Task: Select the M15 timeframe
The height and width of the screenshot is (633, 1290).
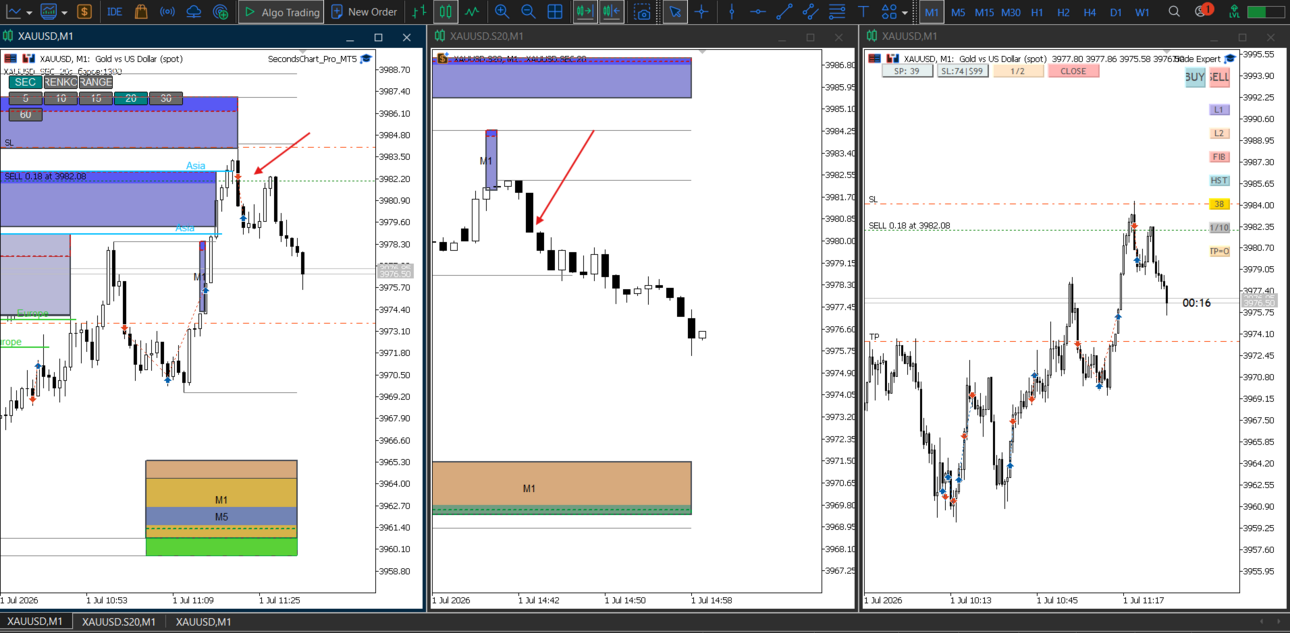Action: [x=984, y=12]
